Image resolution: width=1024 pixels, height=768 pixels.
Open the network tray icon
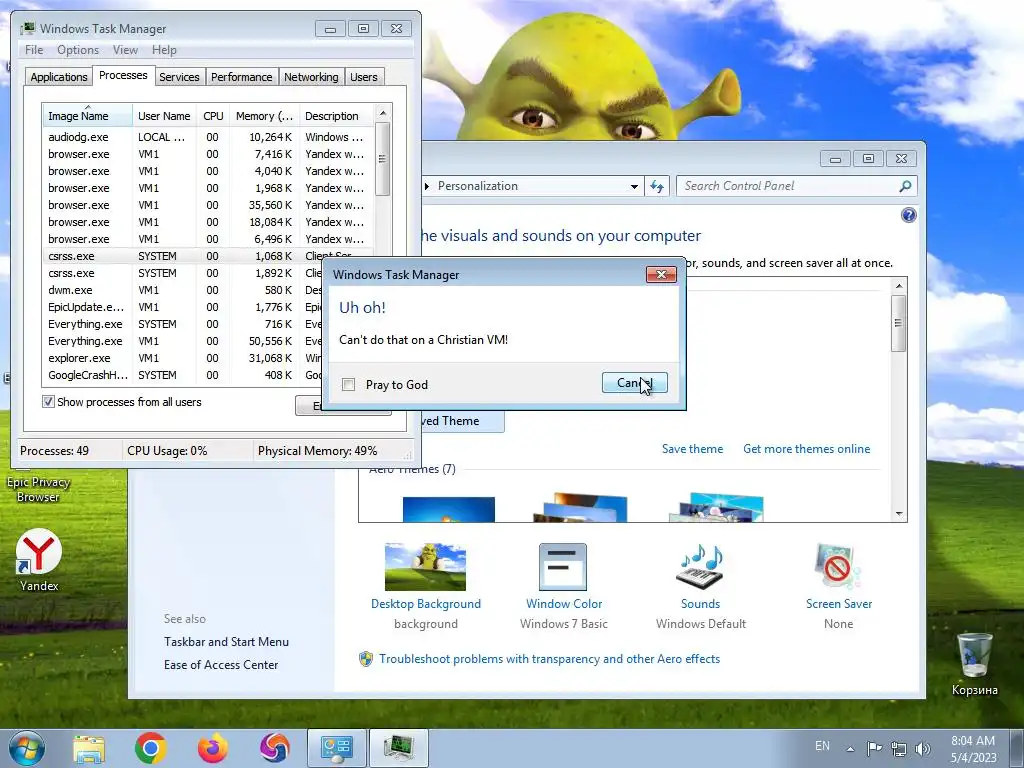[899, 748]
